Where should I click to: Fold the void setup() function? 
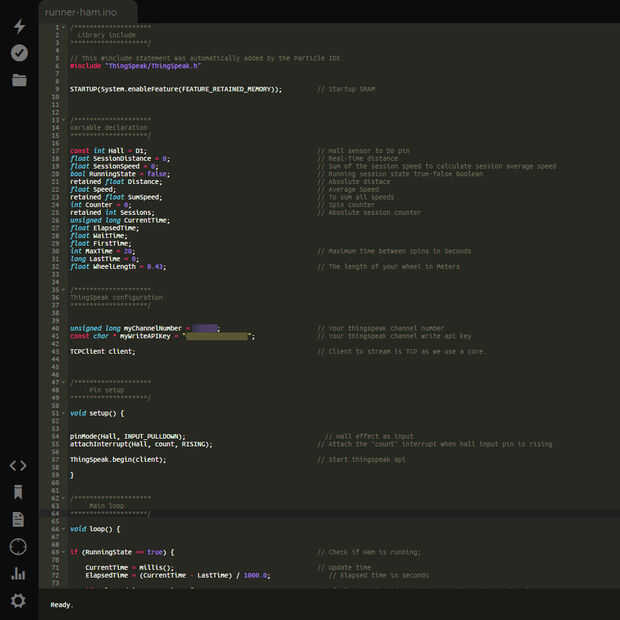pyautogui.click(x=63, y=413)
